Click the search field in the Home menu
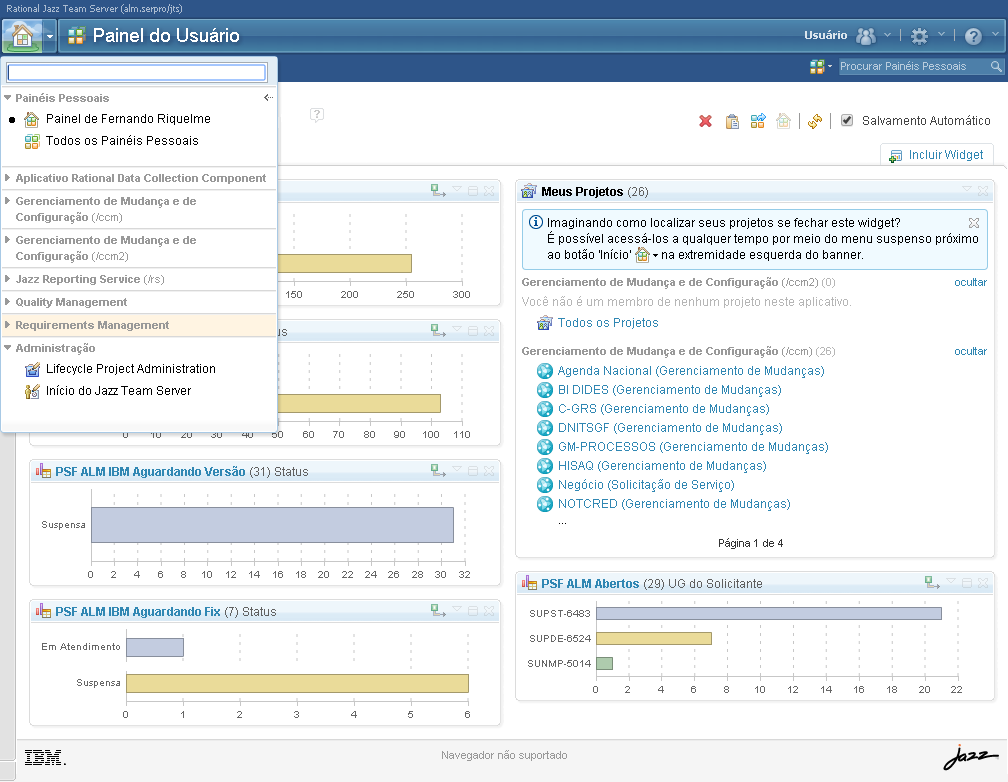 tap(137, 72)
